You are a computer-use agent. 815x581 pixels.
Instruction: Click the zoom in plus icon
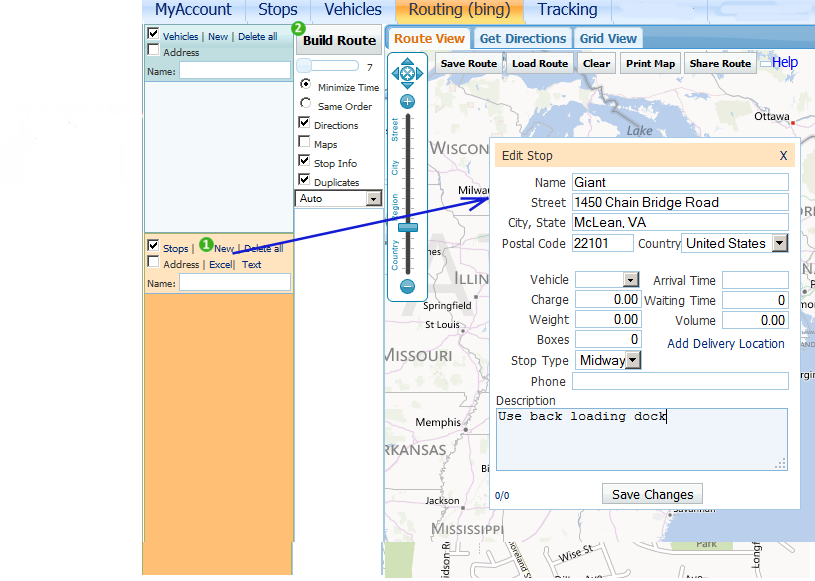(x=408, y=101)
